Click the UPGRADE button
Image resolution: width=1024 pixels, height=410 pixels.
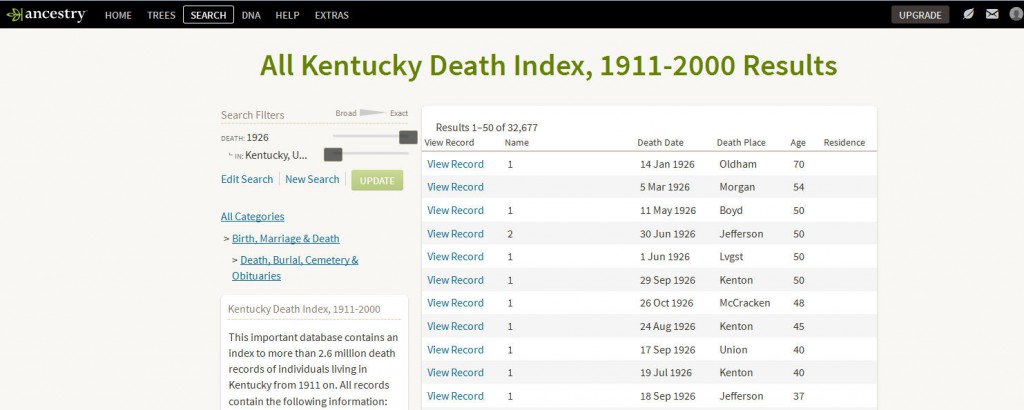(920, 15)
